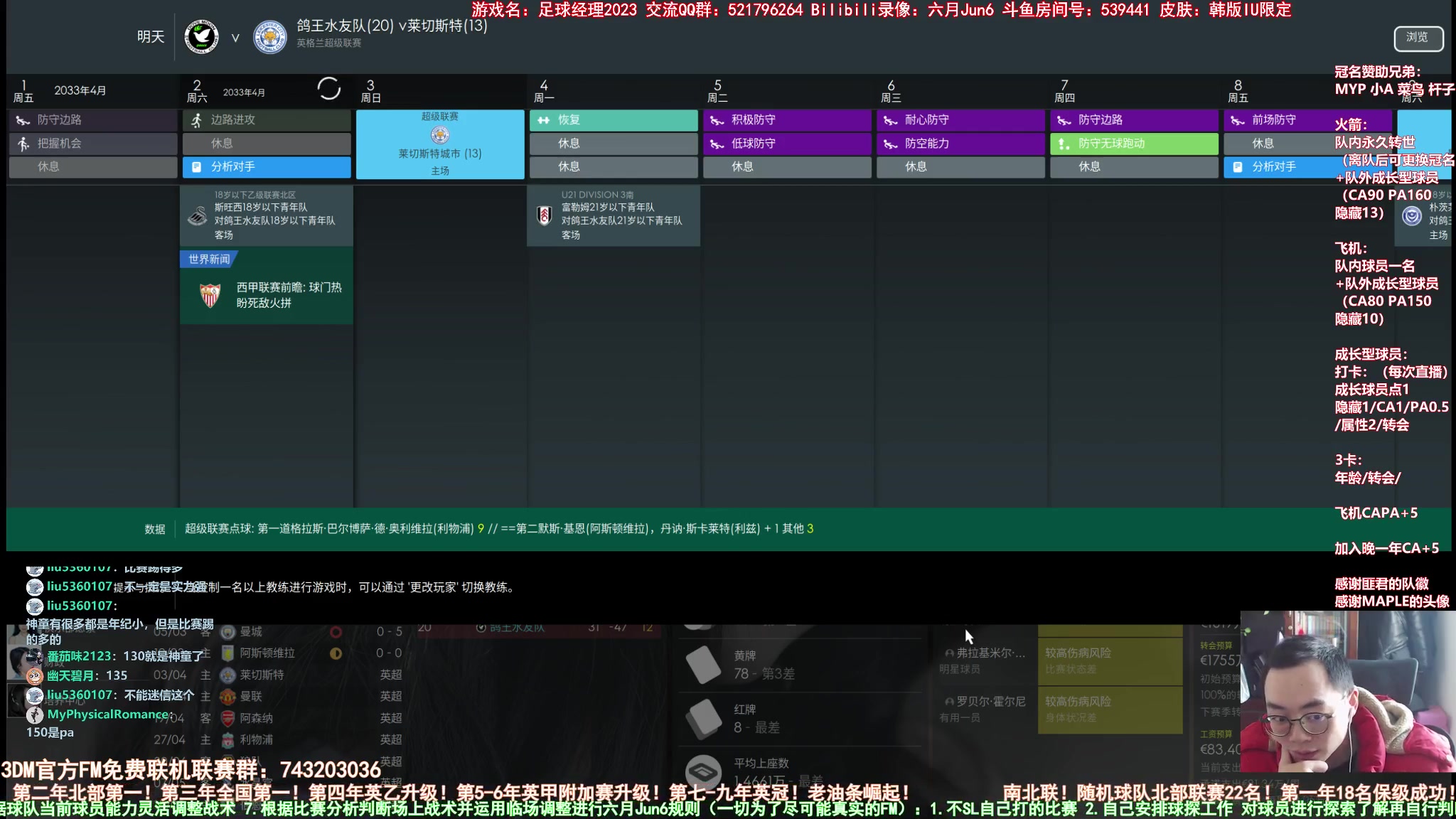This screenshot has width=1456, height=819.
Task: Click the 恢复 recovery icon on Monday
Action: pos(544,120)
